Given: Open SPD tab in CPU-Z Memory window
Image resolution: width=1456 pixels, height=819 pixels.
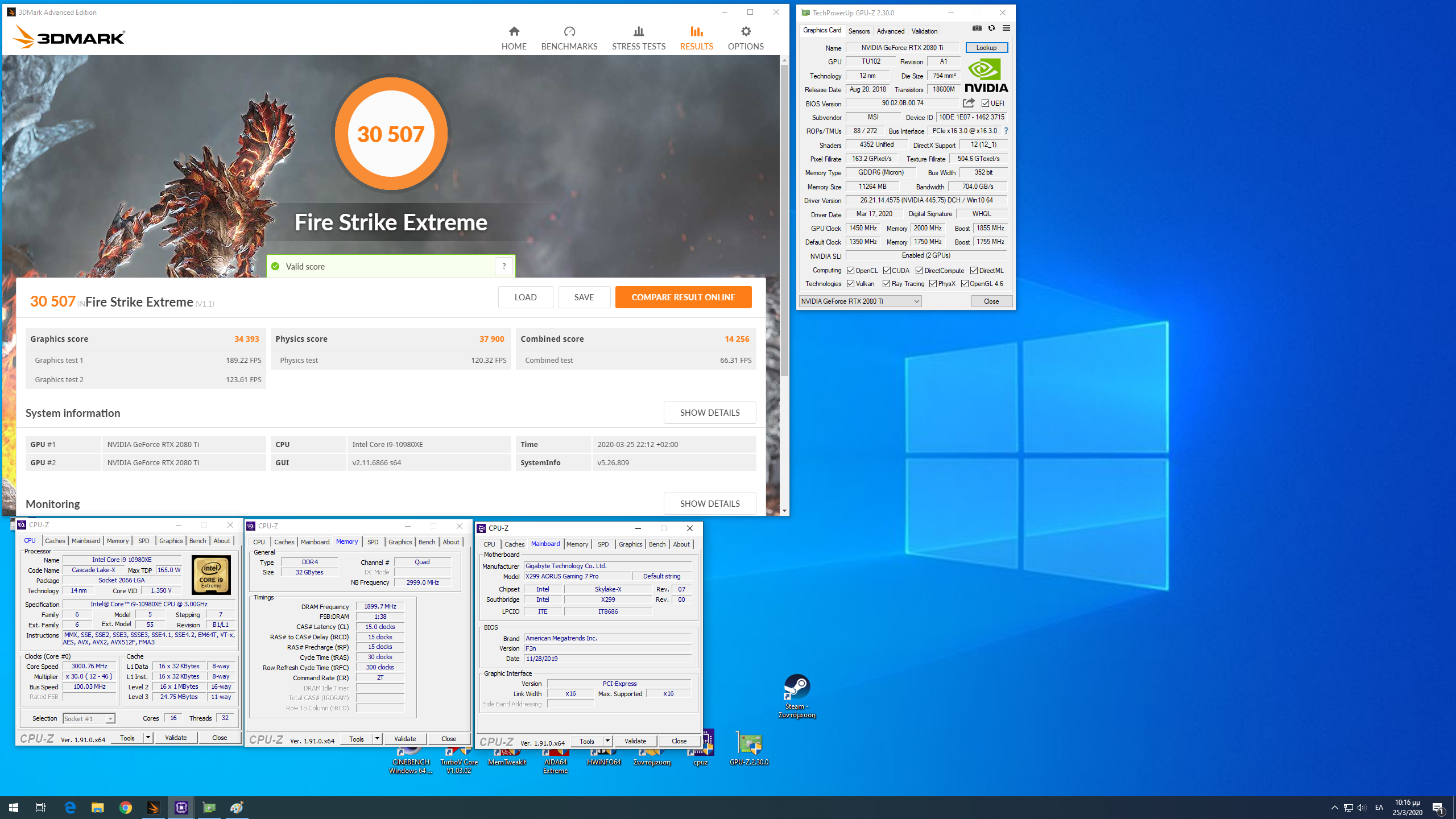Looking at the screenshot, I should click(x=373, y=542).
